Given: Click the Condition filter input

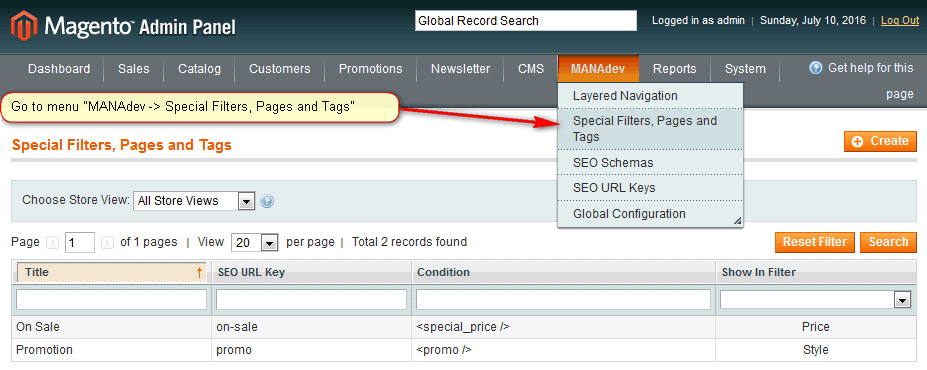Looking at the screenshot, I should pyautogui.click(x=563, y=300).
